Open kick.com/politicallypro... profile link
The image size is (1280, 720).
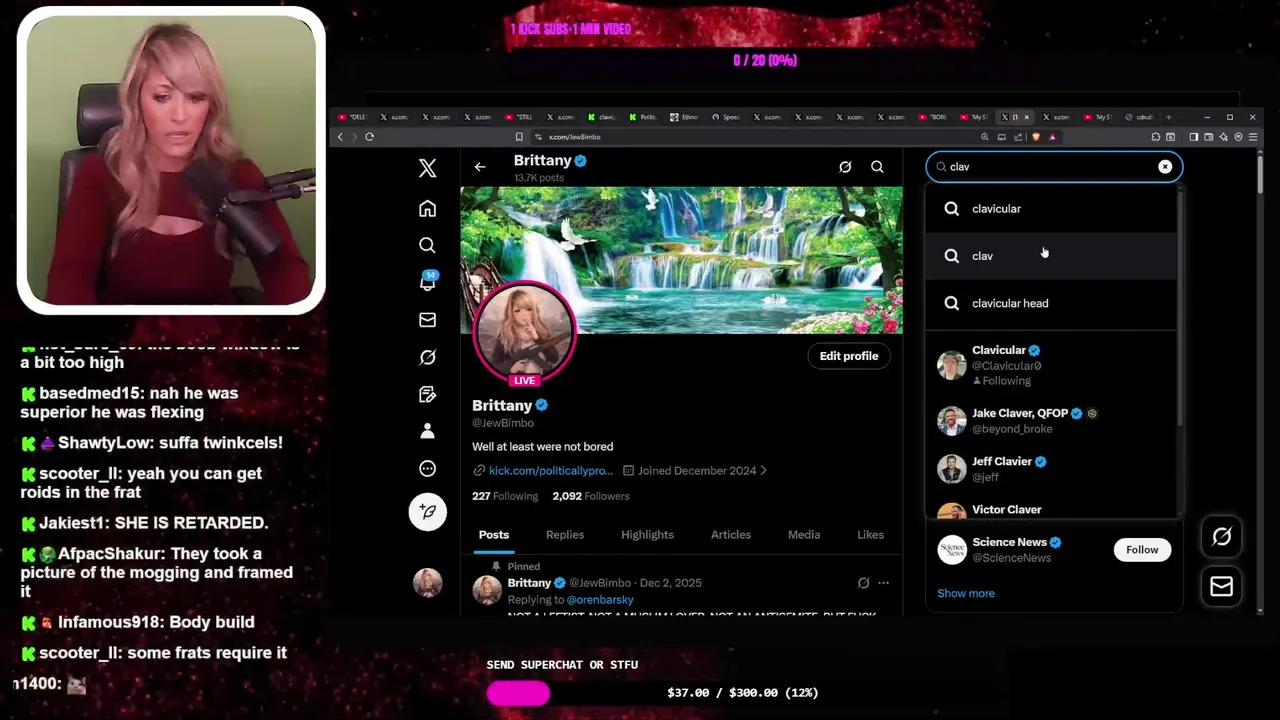(550, 470)
